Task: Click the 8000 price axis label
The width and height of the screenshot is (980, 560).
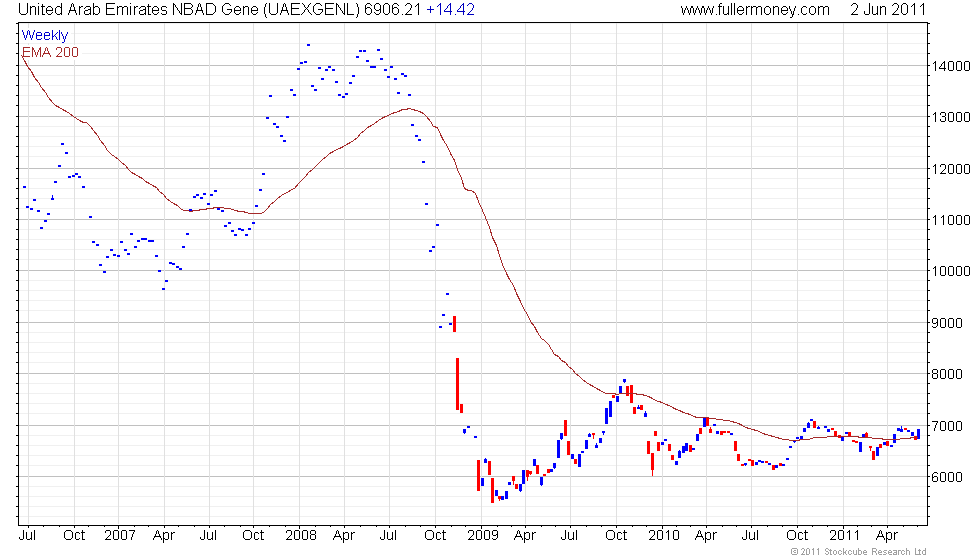Action: pos(946,374)
